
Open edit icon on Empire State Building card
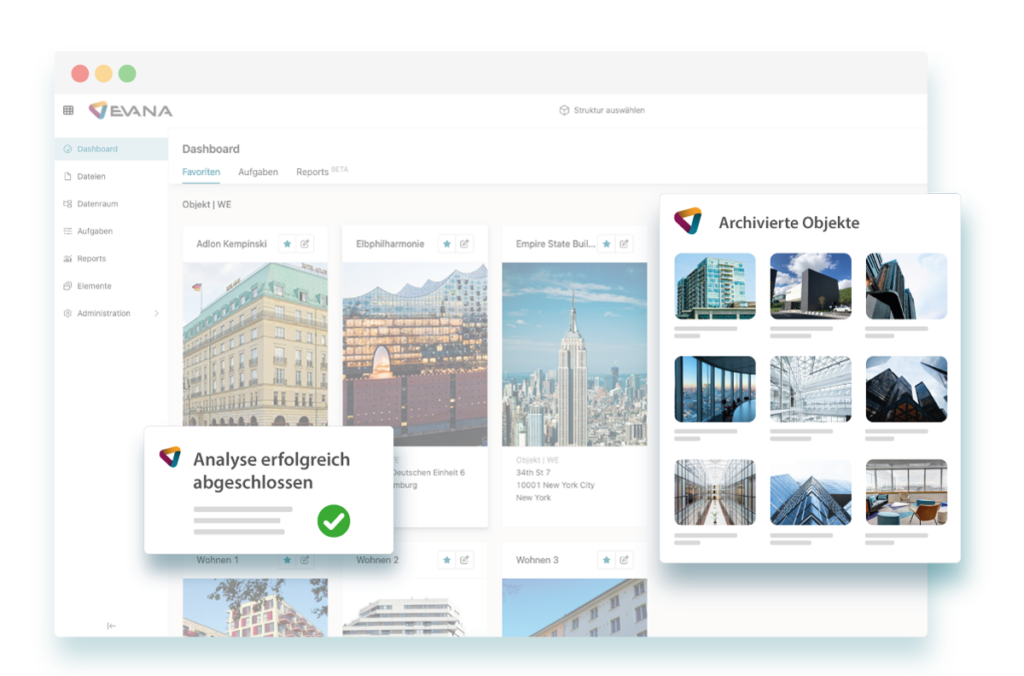624,243
